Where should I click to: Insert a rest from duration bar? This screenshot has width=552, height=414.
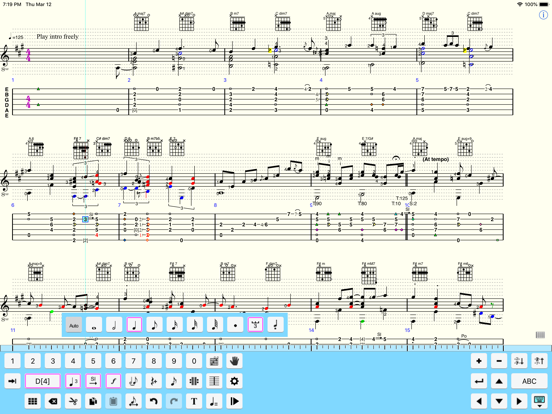tap(275, 325)
